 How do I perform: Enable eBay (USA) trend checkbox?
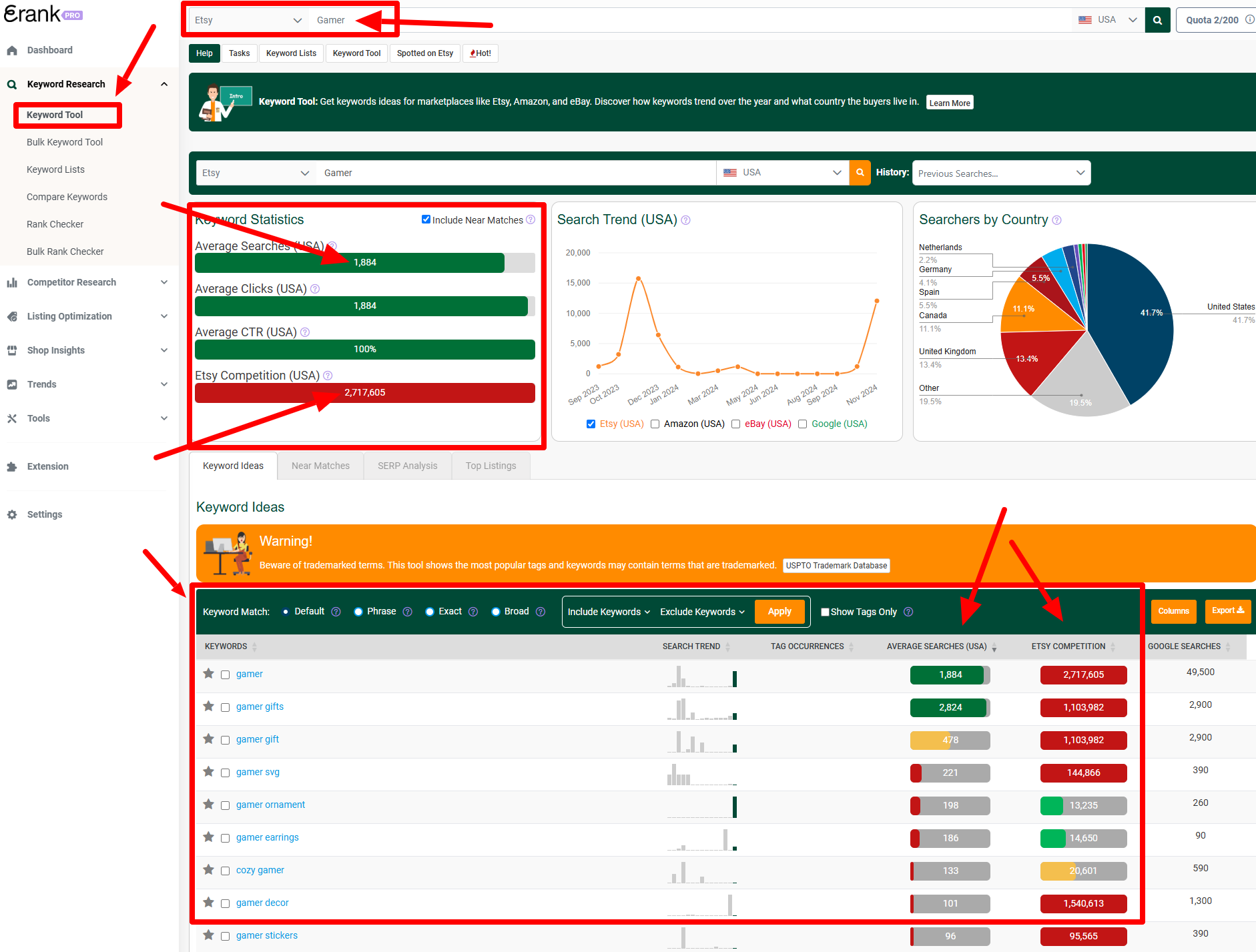[735, 424]
